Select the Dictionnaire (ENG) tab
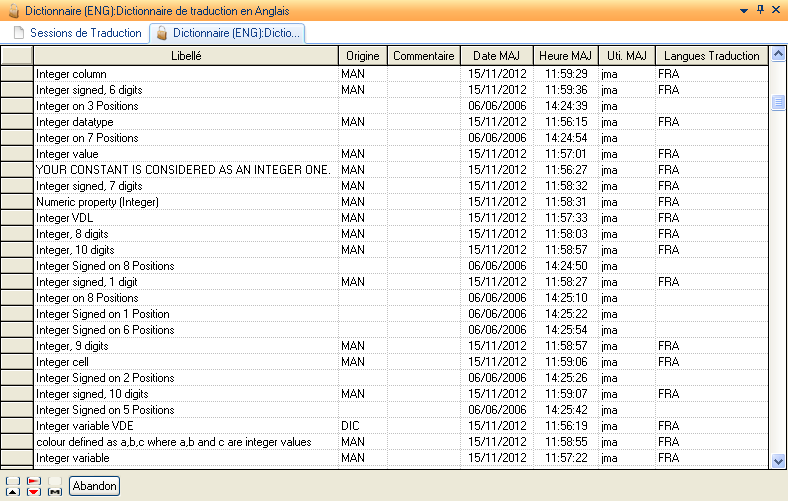 pyautogui.click(x=236, y=33)
